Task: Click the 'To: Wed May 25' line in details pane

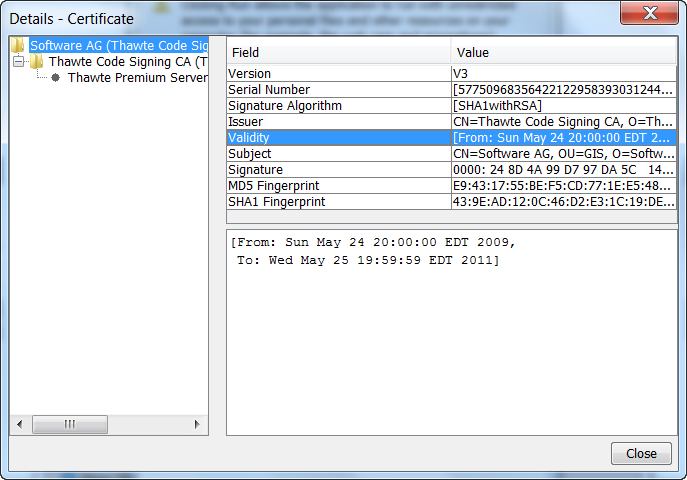Action: pyautogui.click(x=368, y=260)
